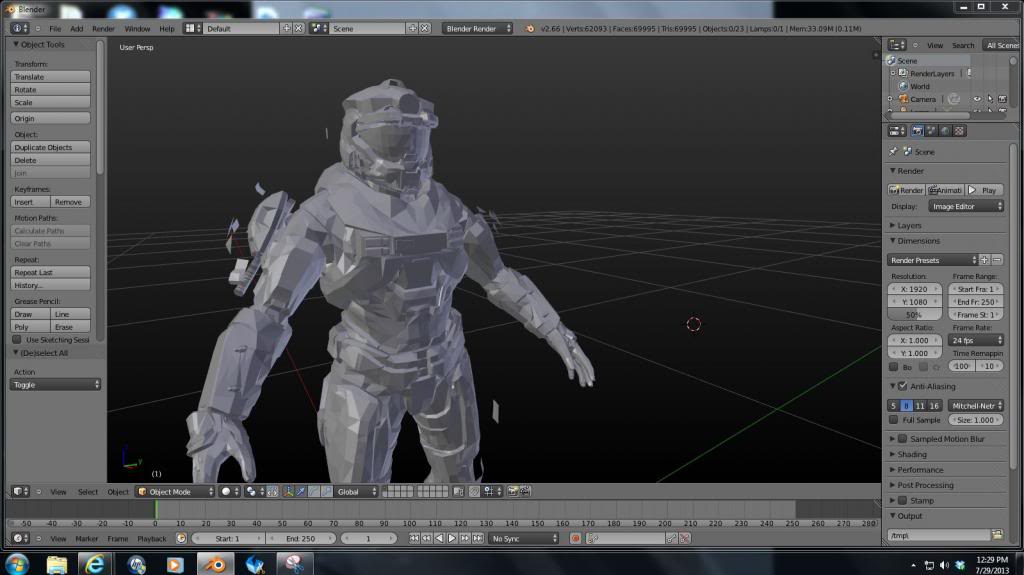The image size is (1024, 575).
Task: Open the Render properties camera tab
Action: [x=918, y=131]
